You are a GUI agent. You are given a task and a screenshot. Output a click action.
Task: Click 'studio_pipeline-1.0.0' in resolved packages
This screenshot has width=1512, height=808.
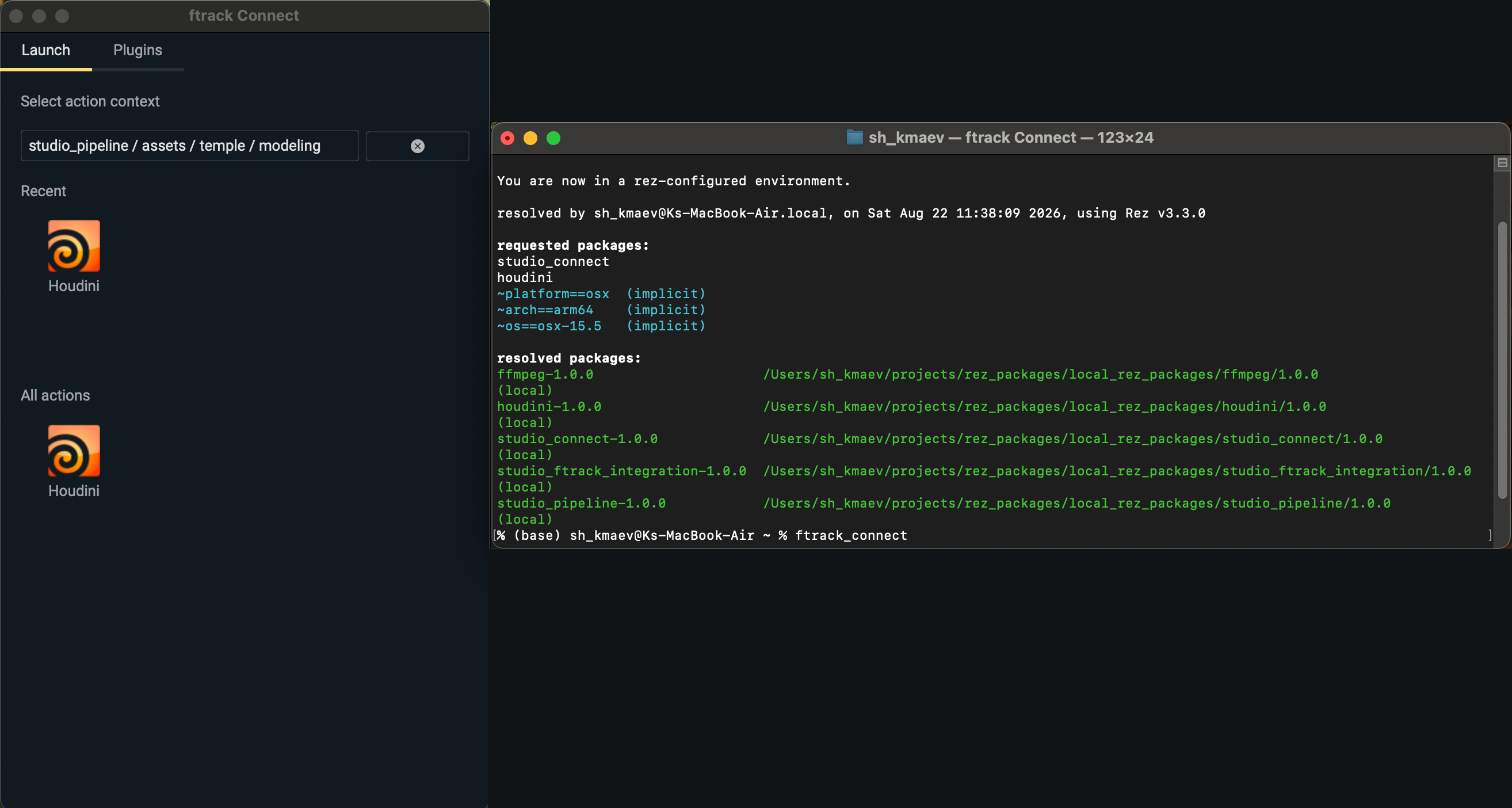point(582,504)
